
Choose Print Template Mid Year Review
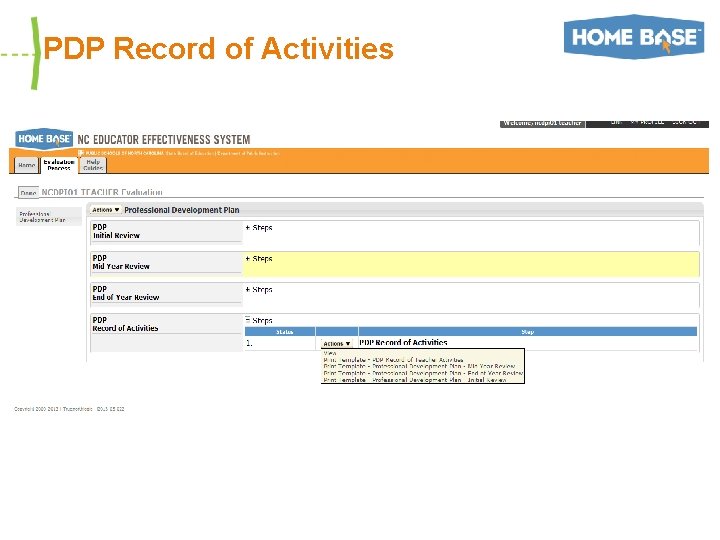pyautogui.click(x=419, y=366)
